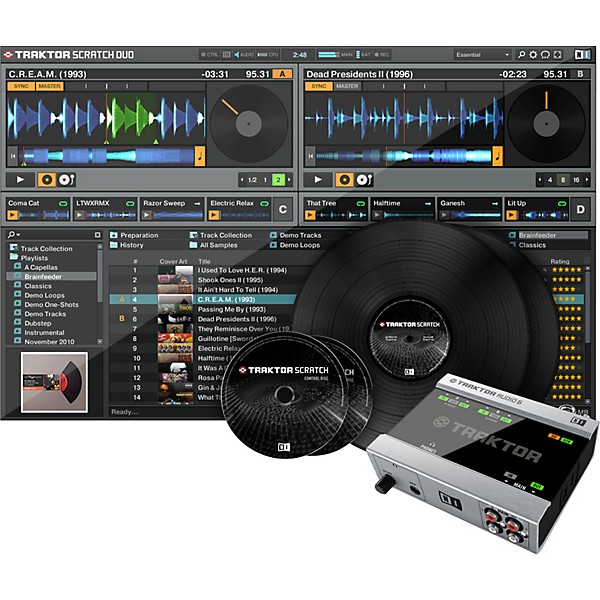Set Deck A loop size to 2
This screenshot has width=600, height=600.
[278, 179]
